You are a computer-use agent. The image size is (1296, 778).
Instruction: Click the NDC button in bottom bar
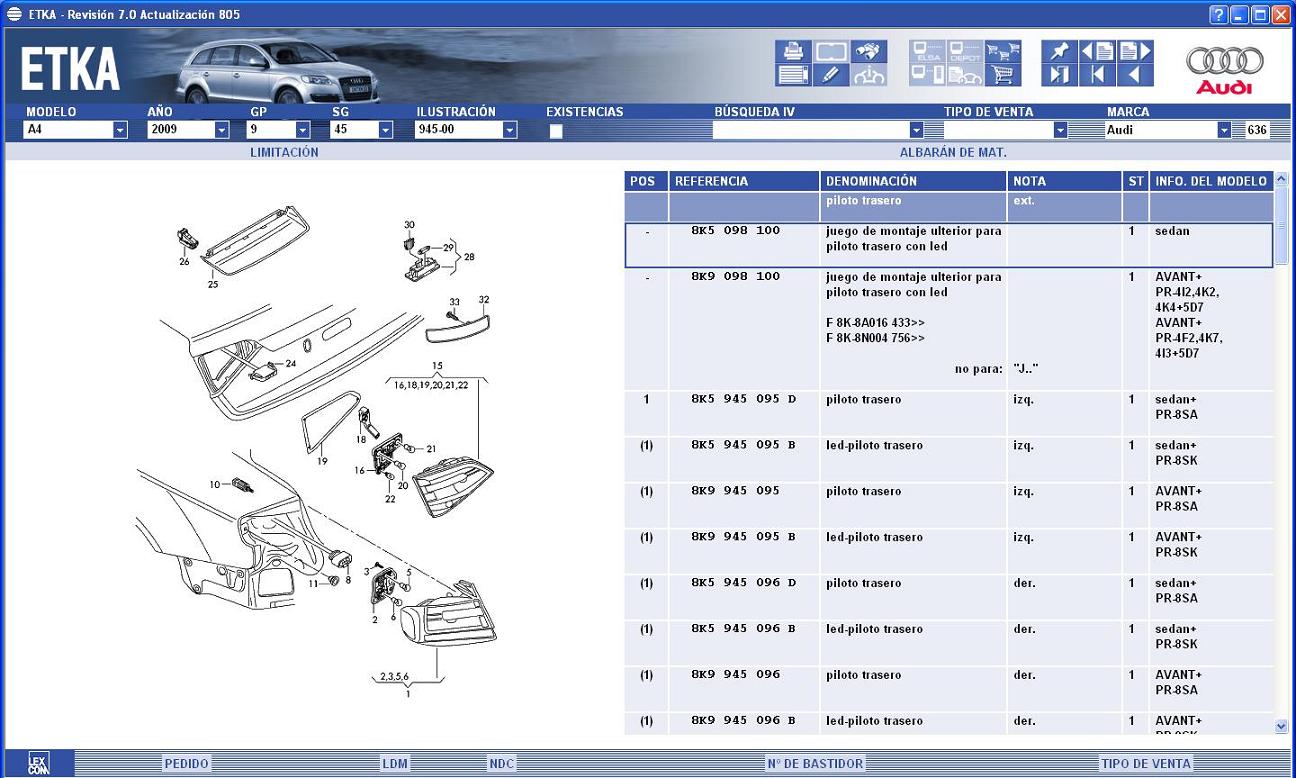[501, 764]
